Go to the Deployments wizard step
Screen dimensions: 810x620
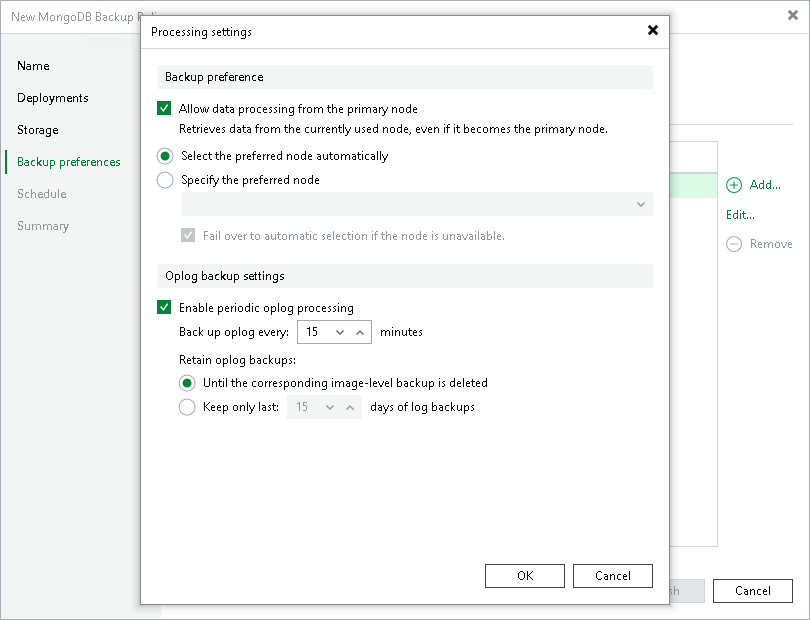53,98
